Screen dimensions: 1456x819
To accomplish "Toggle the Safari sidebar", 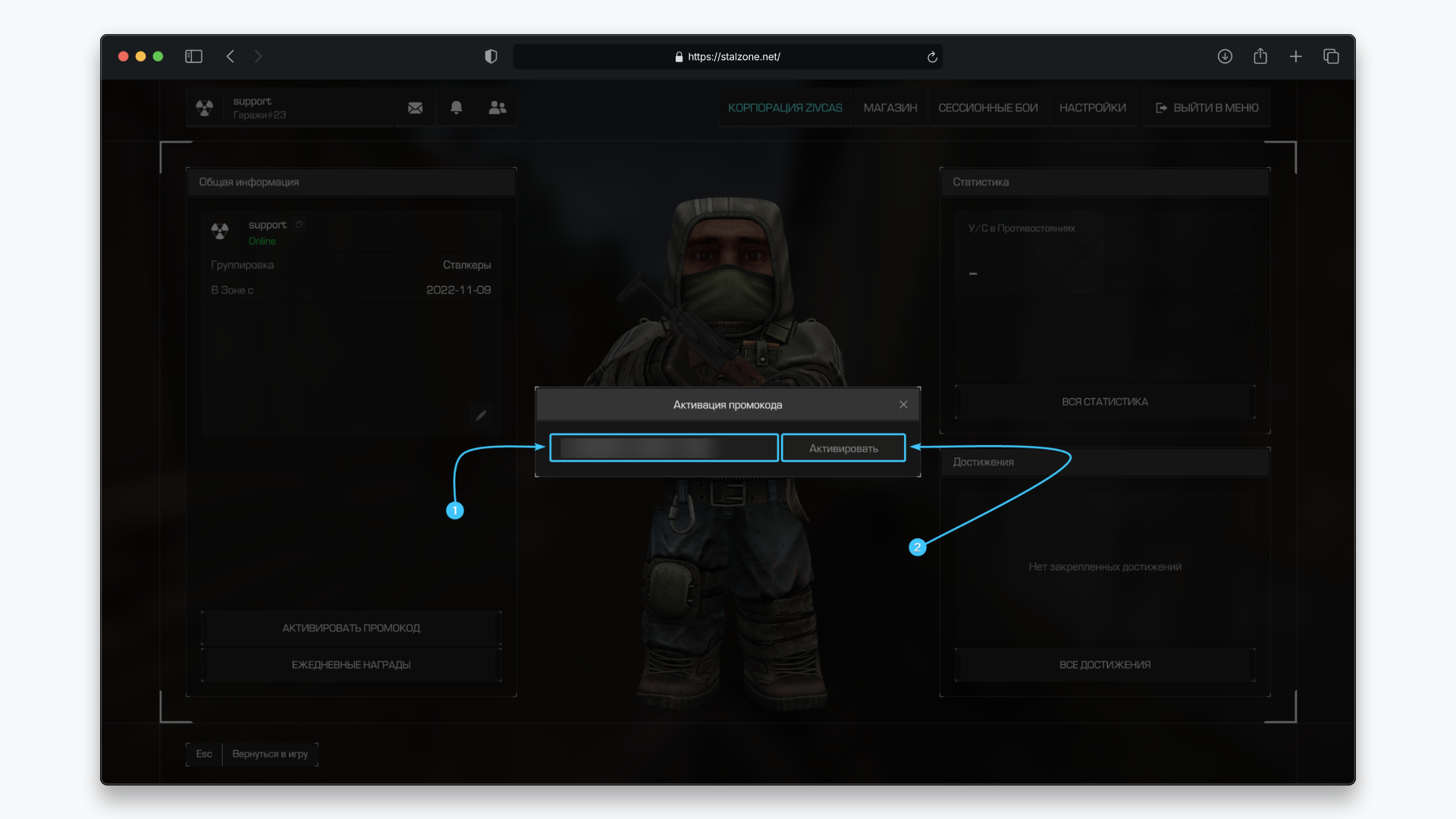I will pyautogui.click(x=193, y=57).
